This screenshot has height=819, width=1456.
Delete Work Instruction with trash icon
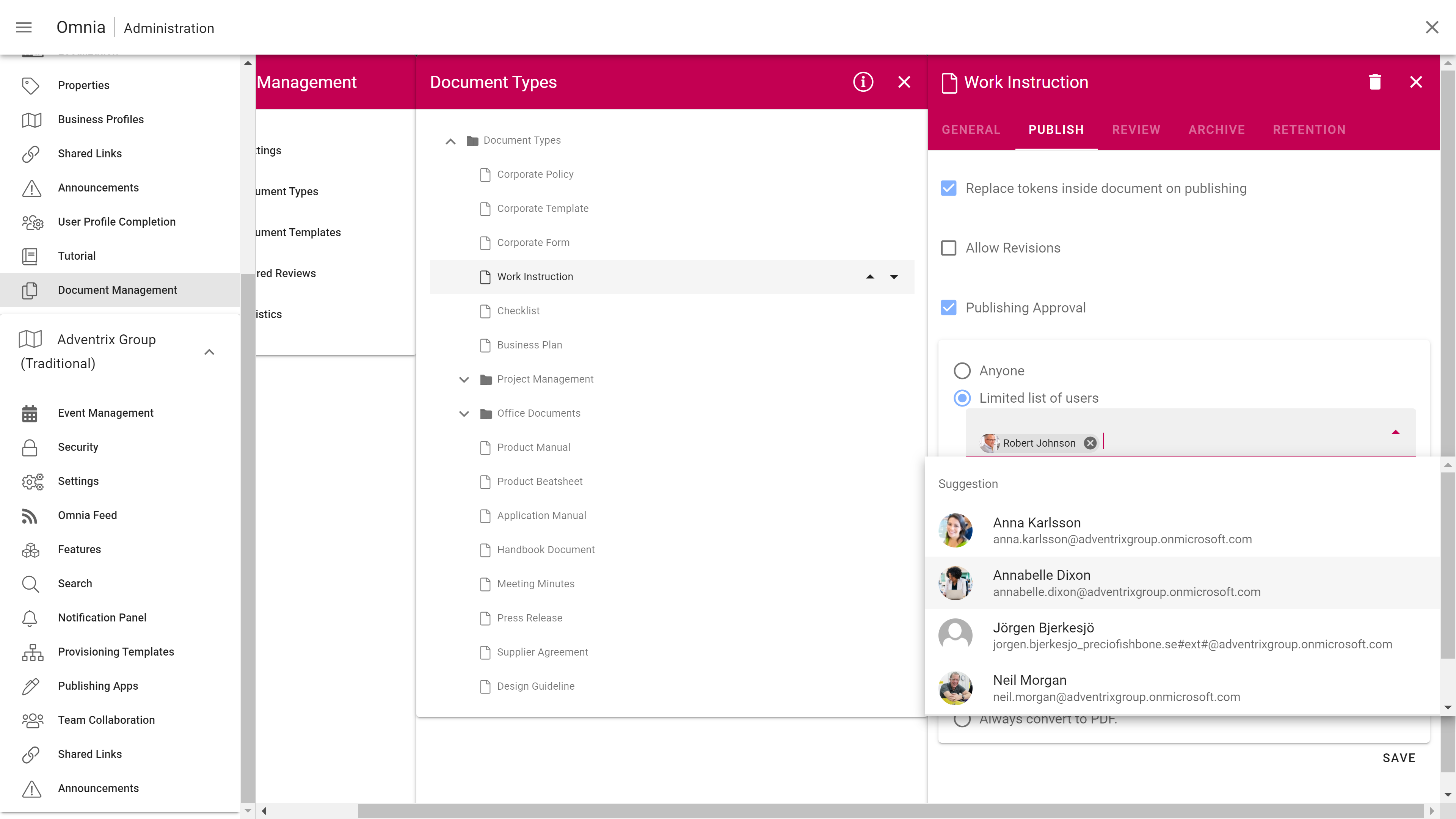[x=1374, y=82]
